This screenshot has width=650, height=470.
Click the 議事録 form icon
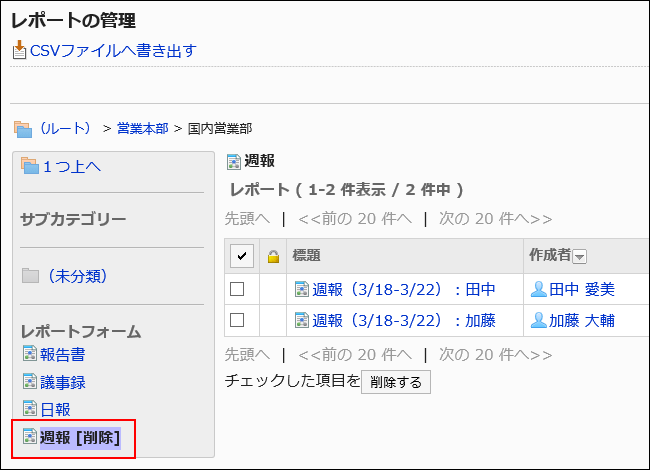click(30, 381)
